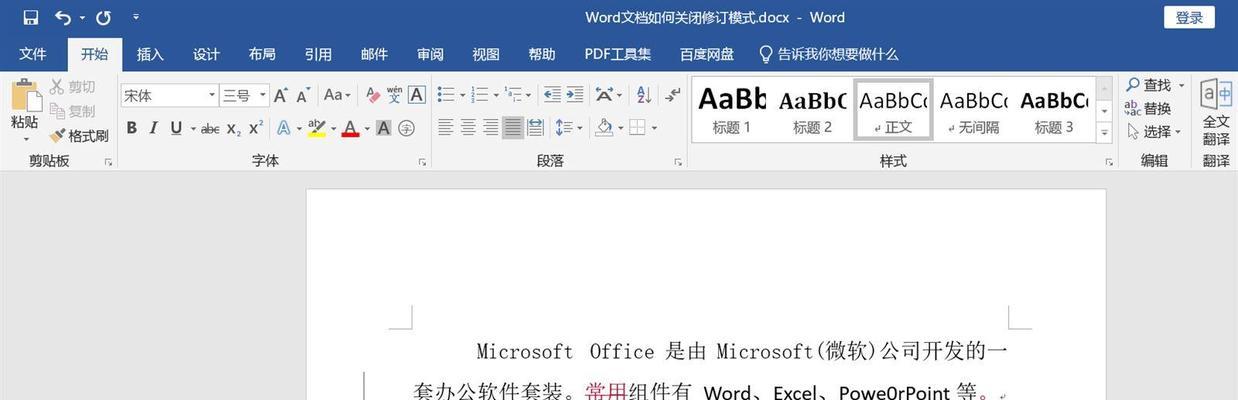Toggle Italic formatting
Screen dimensions: 1238x400
(153, 128)
